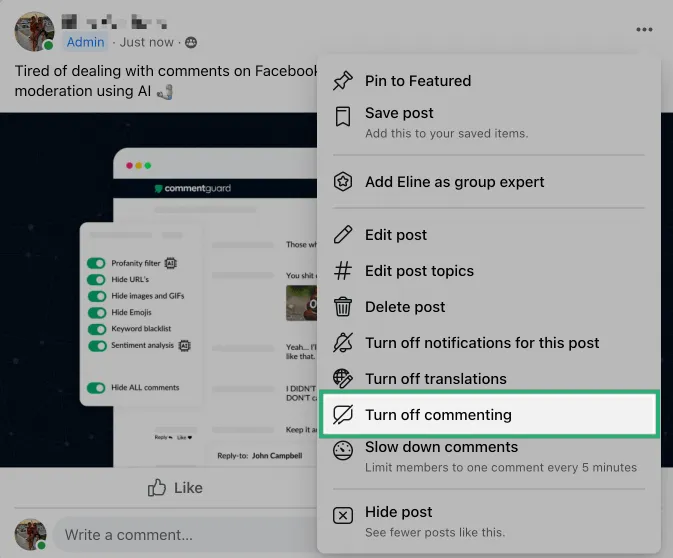
Task: Click the Like button under the post
Action: 175,488
